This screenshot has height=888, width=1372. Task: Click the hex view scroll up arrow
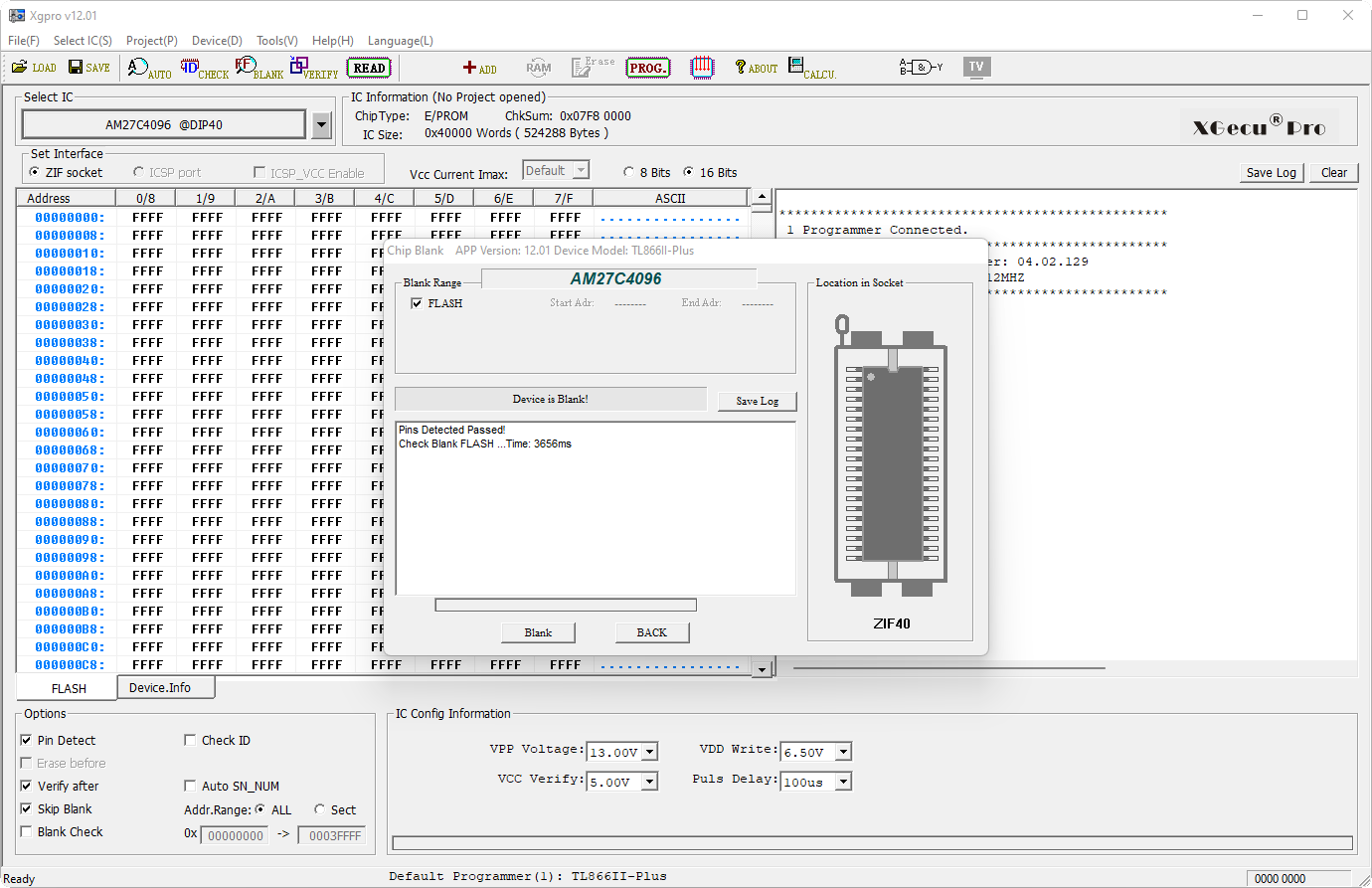point(762,197)
